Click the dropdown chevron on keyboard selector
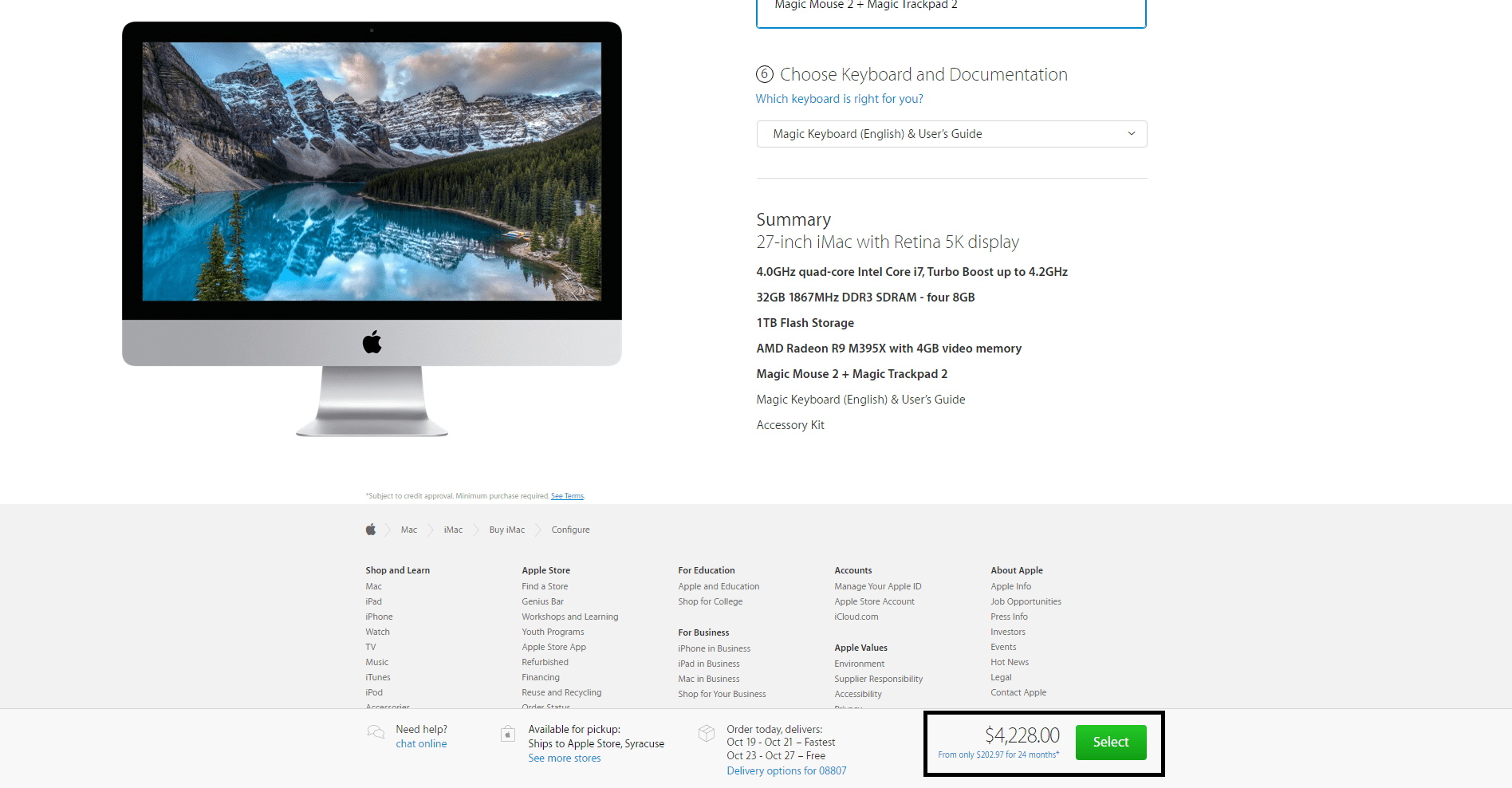Image resolution: width=1512 pixels, height=788 pixels. click(1131, 134)
